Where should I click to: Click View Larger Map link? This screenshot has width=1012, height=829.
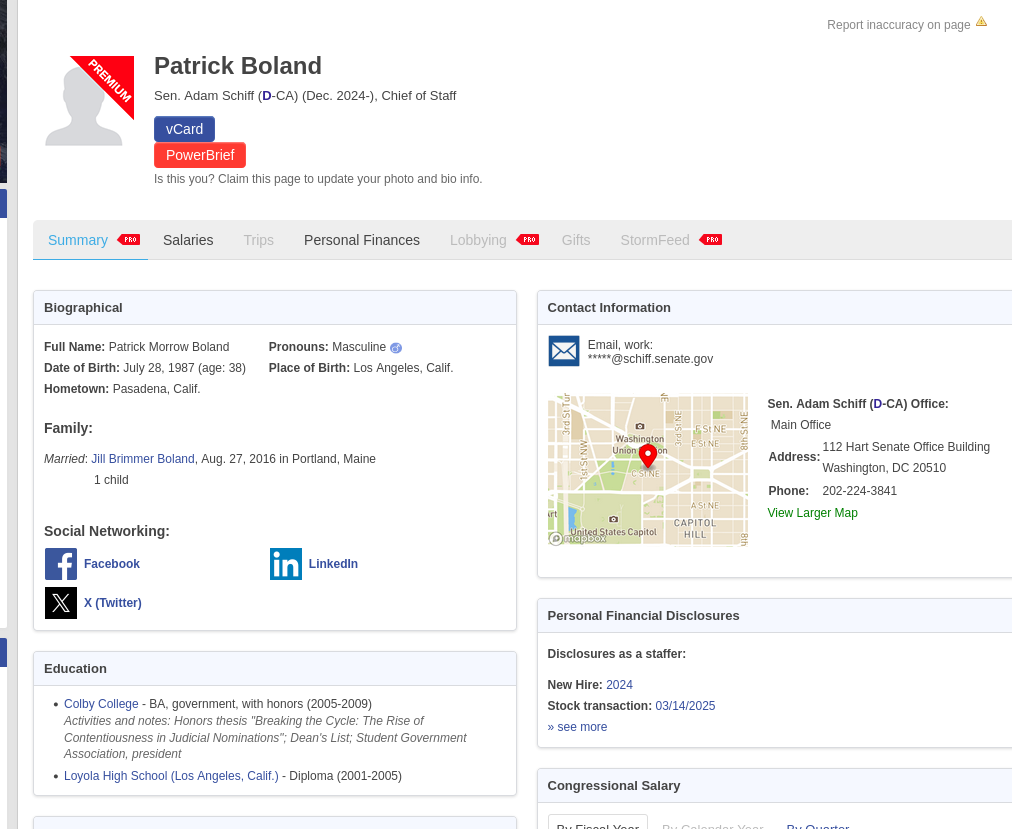click(x=813, y=513)
